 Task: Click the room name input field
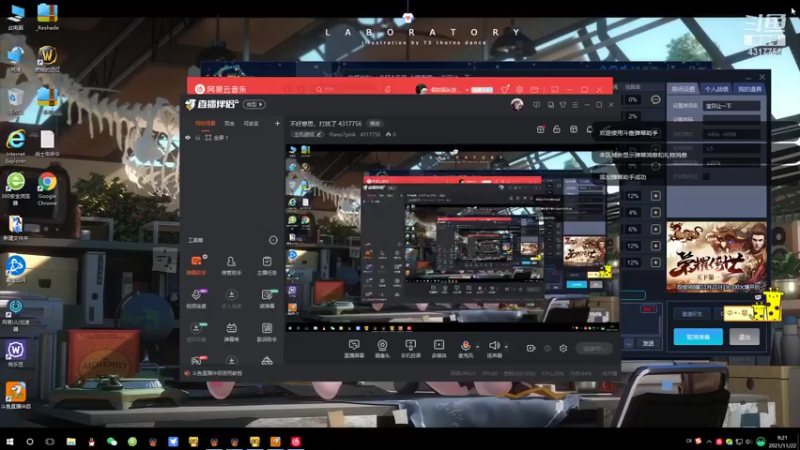click(x=732, y=106)
